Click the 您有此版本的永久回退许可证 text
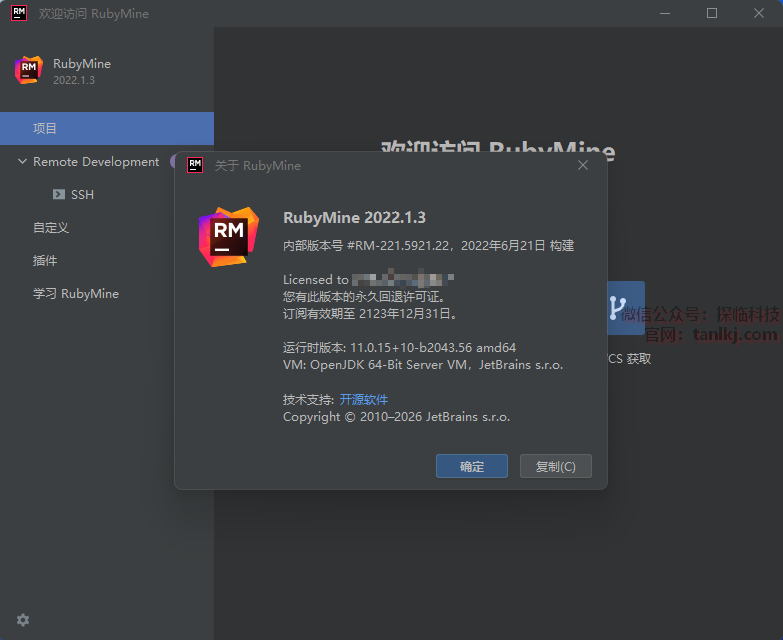The width and height of the screenshot is (783, 640). (364, 297)
